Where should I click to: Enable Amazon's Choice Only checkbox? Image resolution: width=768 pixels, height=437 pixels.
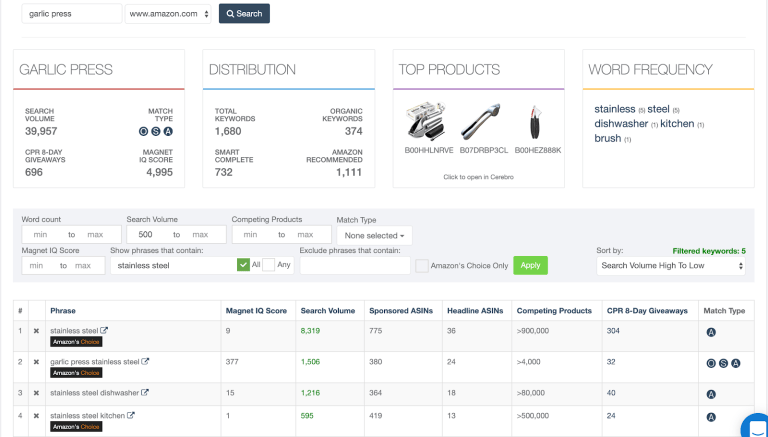(422, 266)
